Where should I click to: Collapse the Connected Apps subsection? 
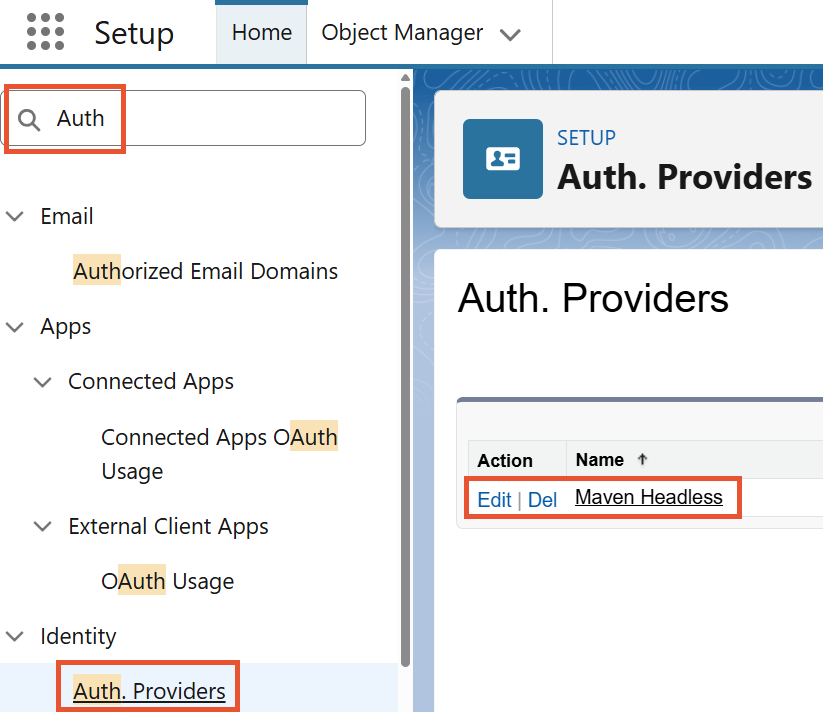pyautogui.click(x=43, y=381)
